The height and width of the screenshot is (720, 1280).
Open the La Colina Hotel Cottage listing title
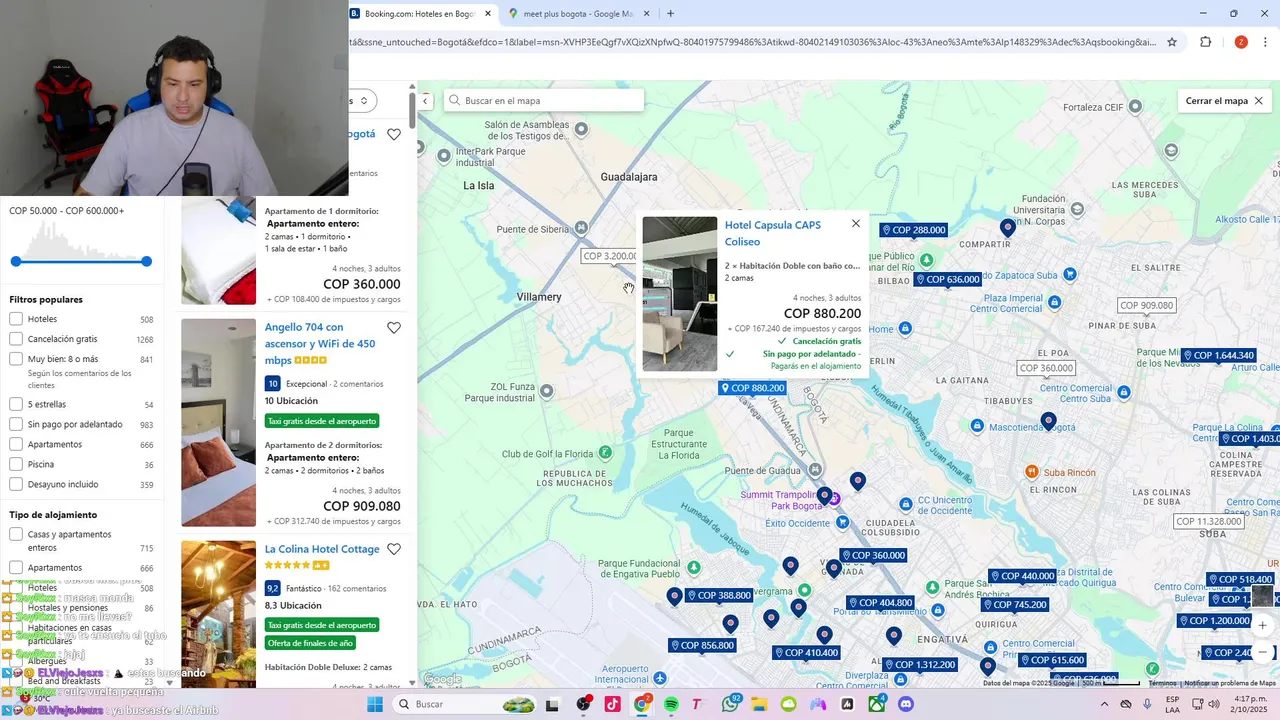tap(322, 549)
